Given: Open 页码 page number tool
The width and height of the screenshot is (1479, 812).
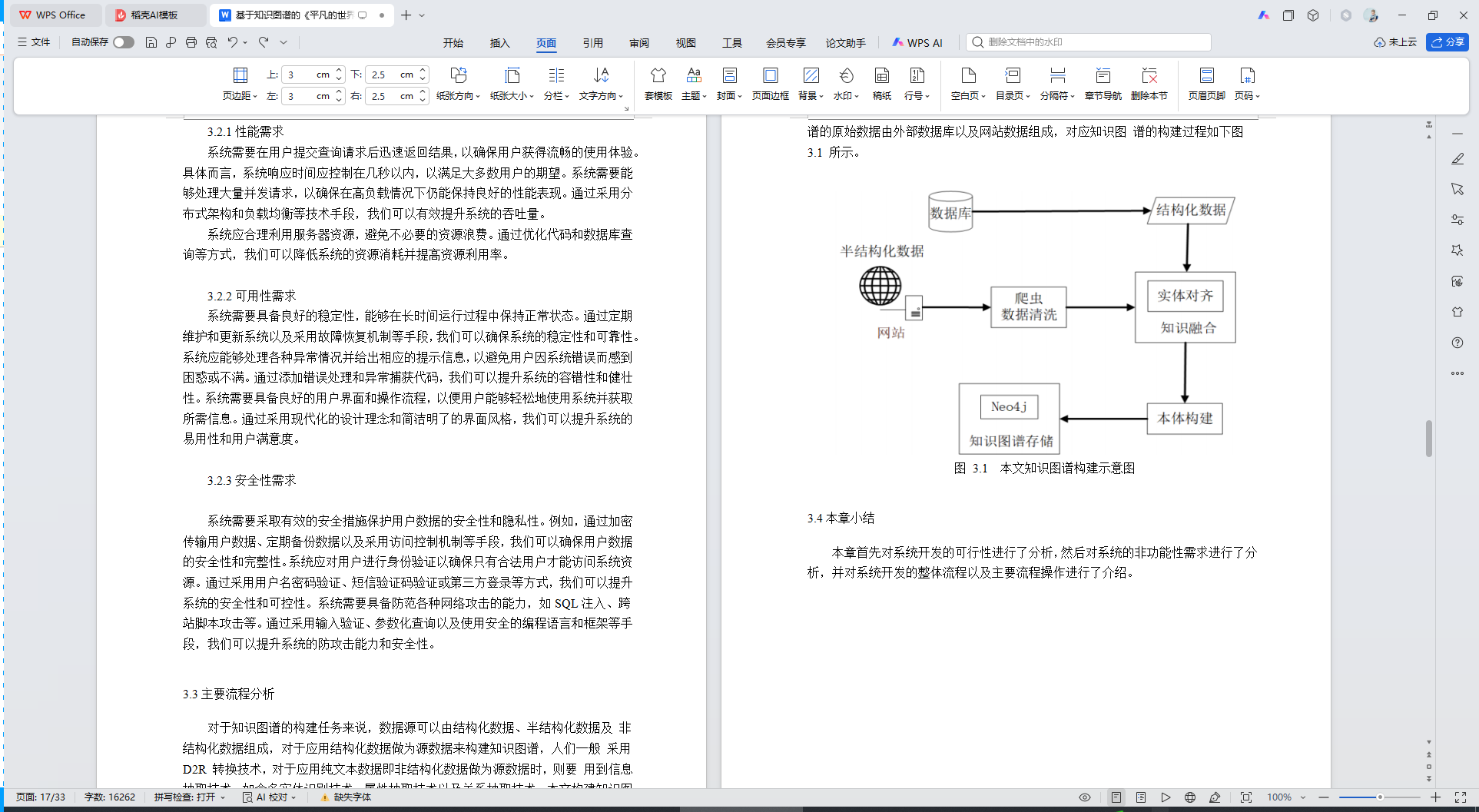Looking at the screenshot, I should point(1247,83).
